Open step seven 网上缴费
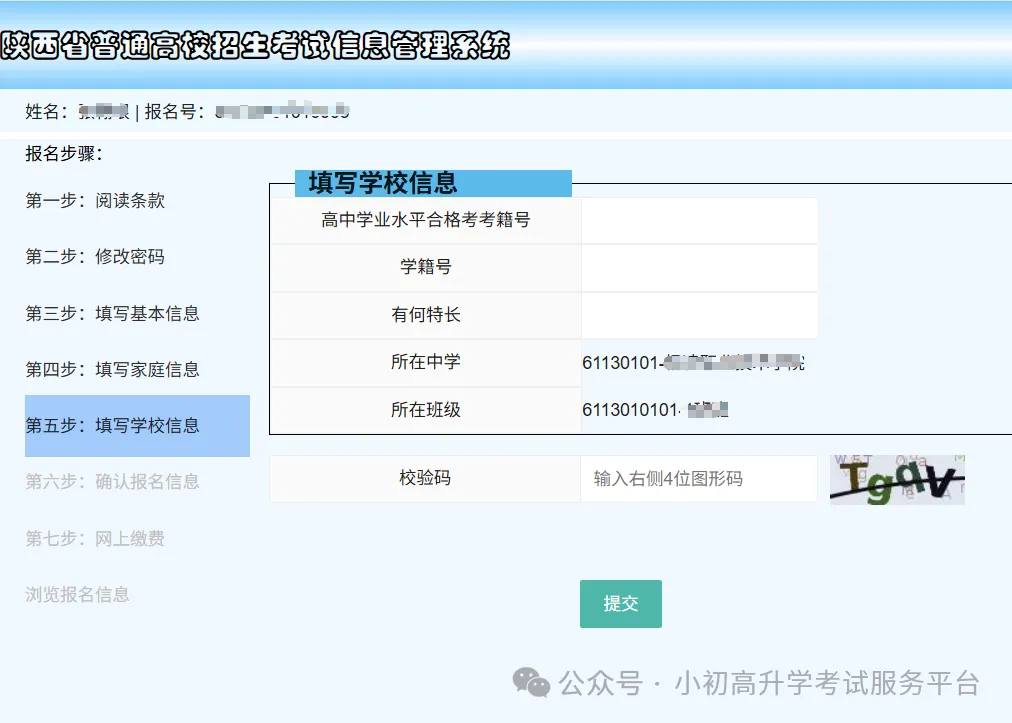Viewport: 1012px width, 723px height. 95,538
